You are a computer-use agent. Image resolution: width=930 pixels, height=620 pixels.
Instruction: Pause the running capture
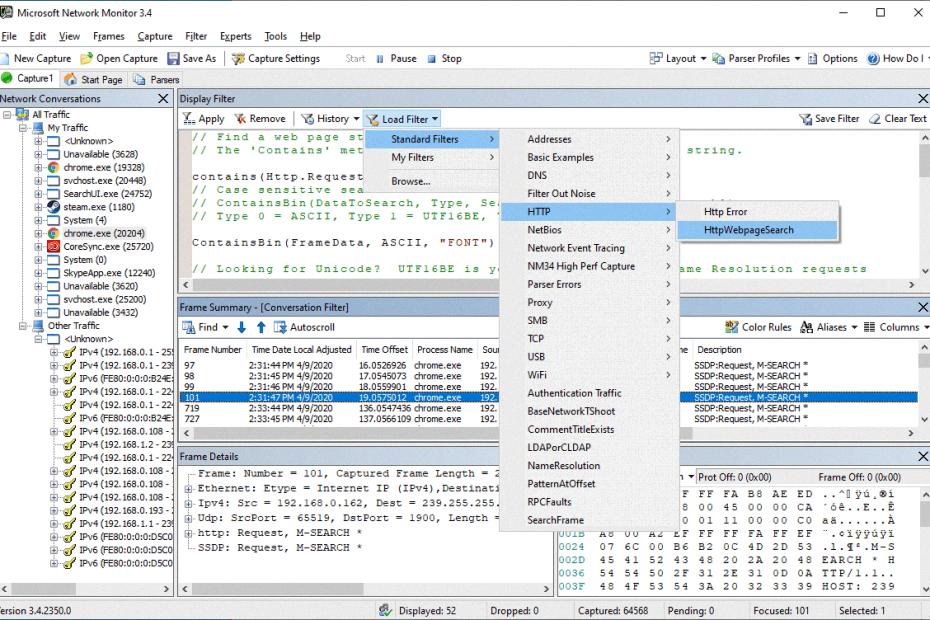click(x=396, y=58)
